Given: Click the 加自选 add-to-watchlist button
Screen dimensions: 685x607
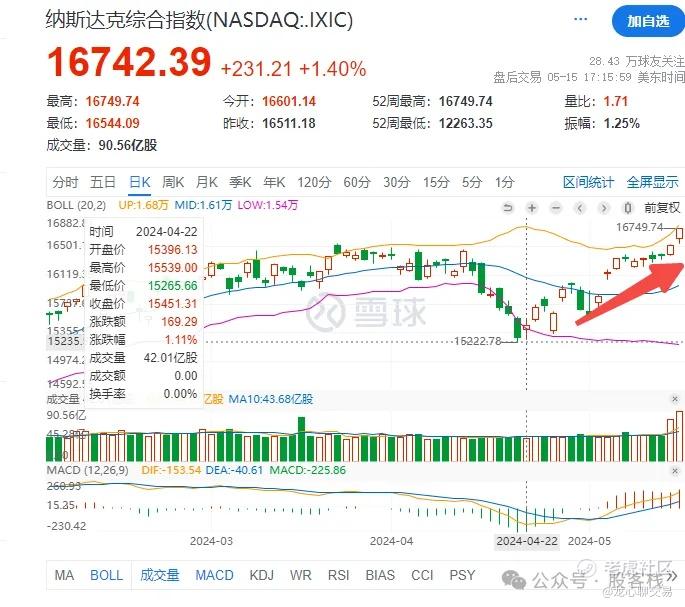Looking at the screenshot, I should [x=649, y=21].
